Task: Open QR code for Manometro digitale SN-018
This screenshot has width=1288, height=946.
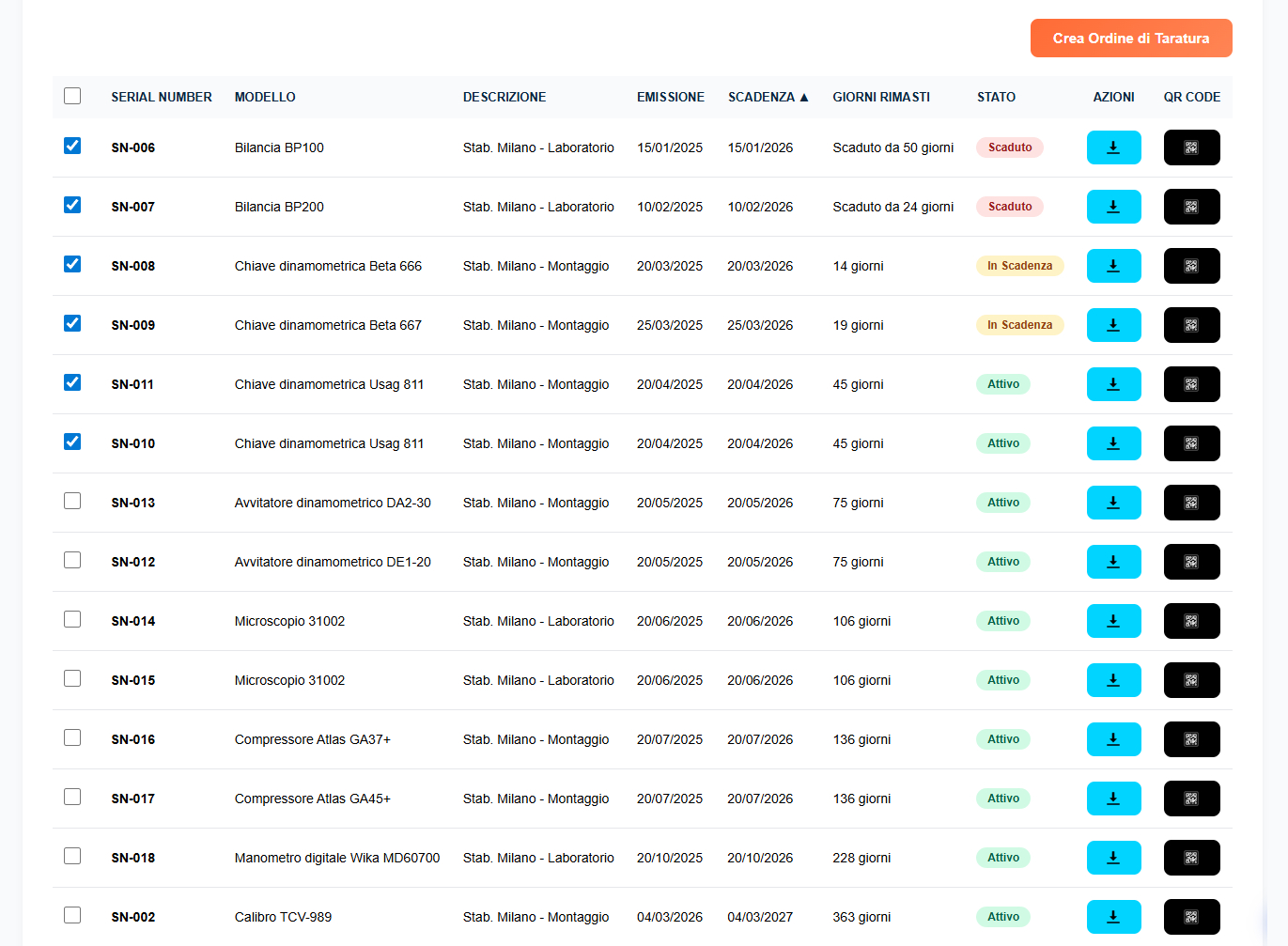Action: coord(1191,858)
